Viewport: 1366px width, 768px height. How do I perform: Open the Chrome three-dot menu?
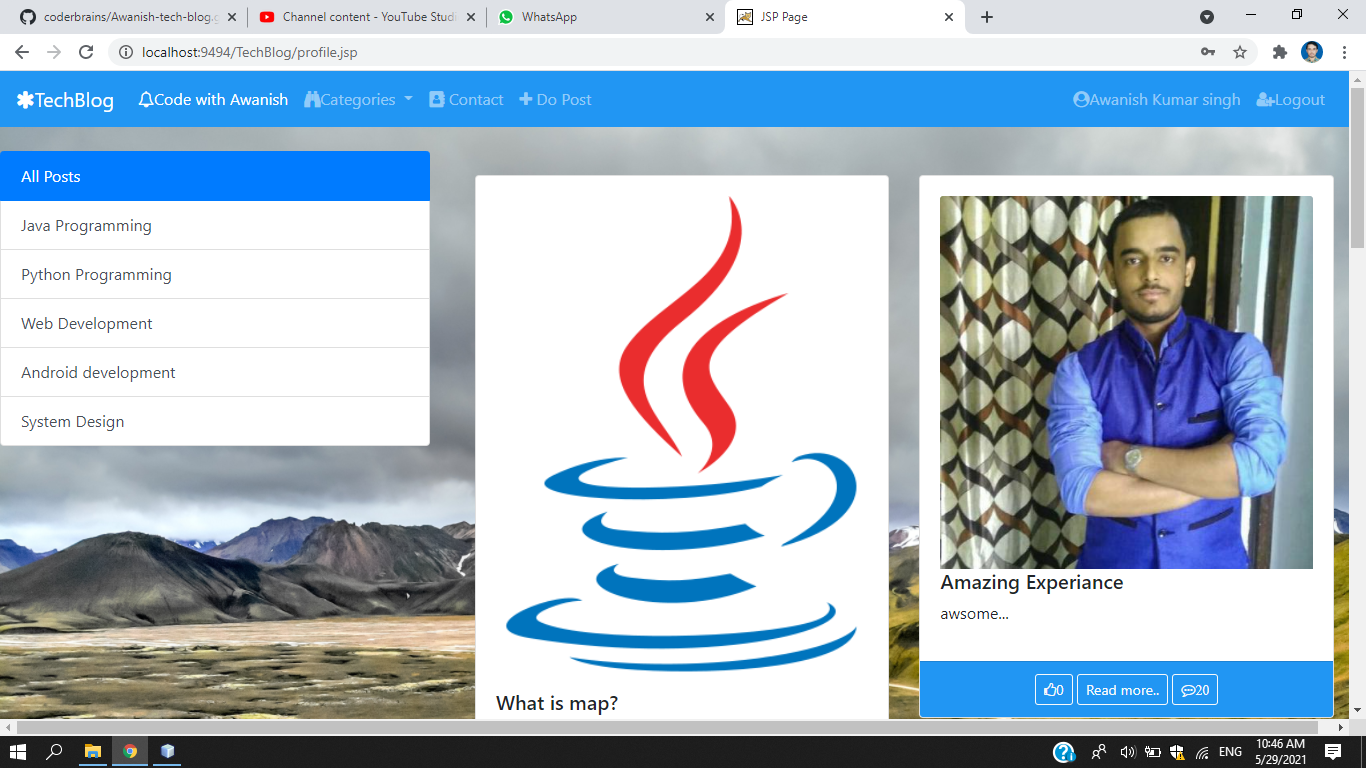click(x=1343, y=52)
